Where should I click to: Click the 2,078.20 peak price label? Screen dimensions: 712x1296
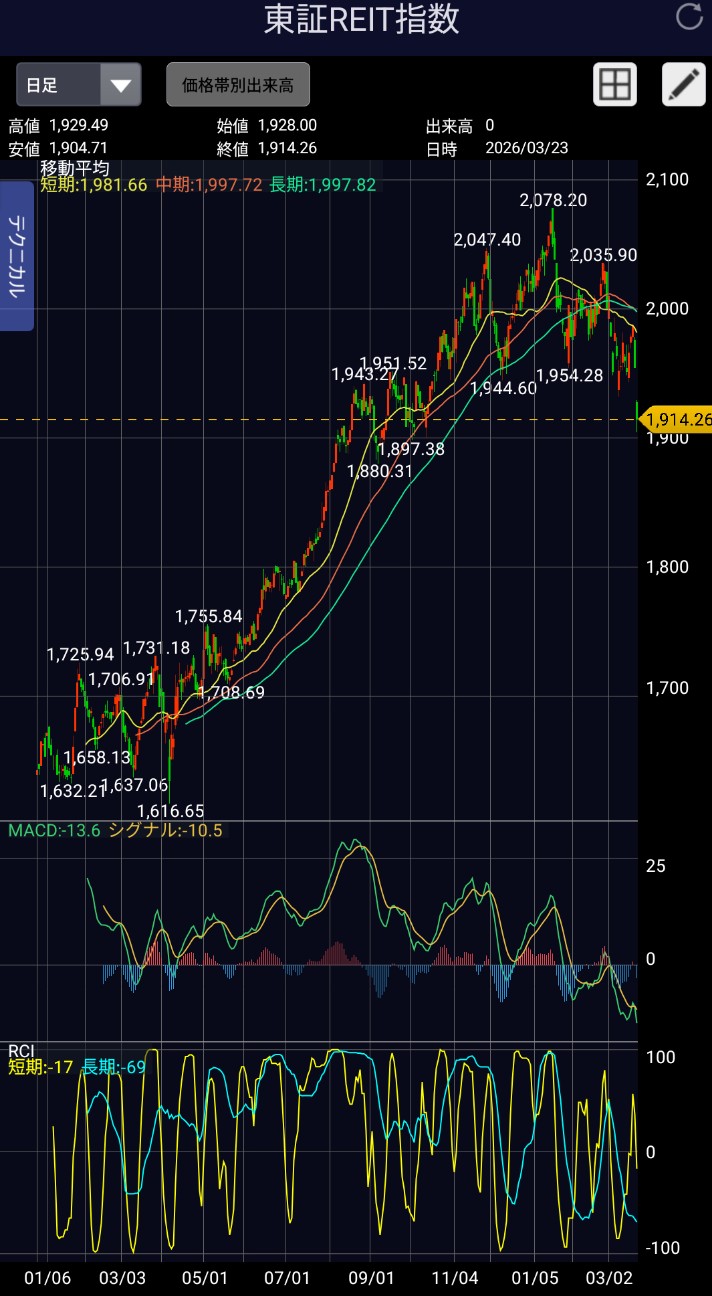click(x=553, y=200)
